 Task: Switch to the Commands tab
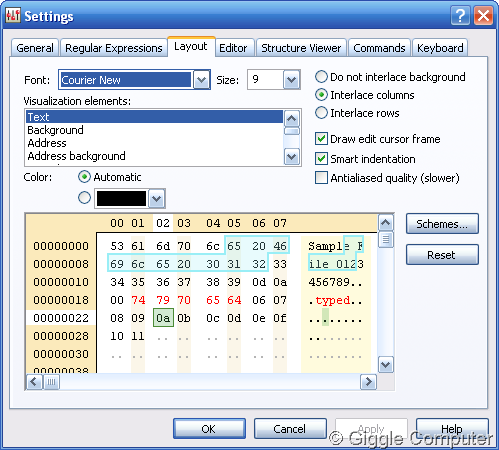click(x=379, y=48)
